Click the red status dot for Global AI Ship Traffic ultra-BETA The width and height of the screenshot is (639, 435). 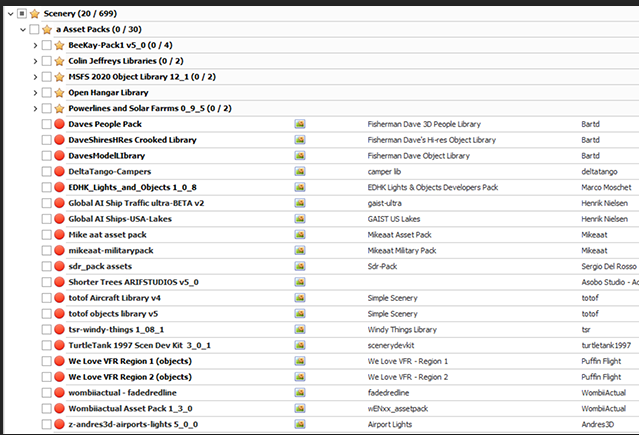coord(59,203)
